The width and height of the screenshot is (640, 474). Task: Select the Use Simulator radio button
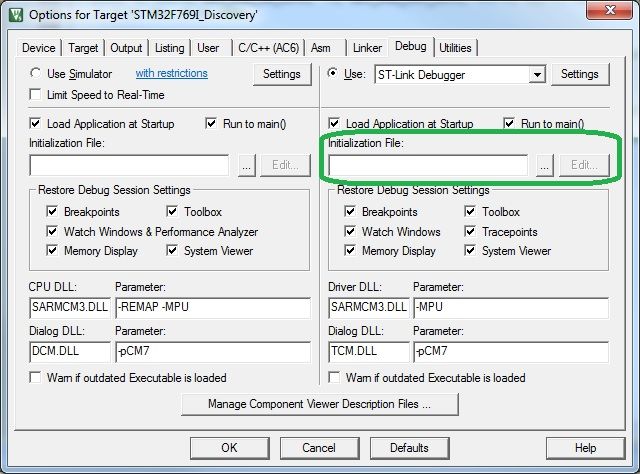click(x=36, y=73)
